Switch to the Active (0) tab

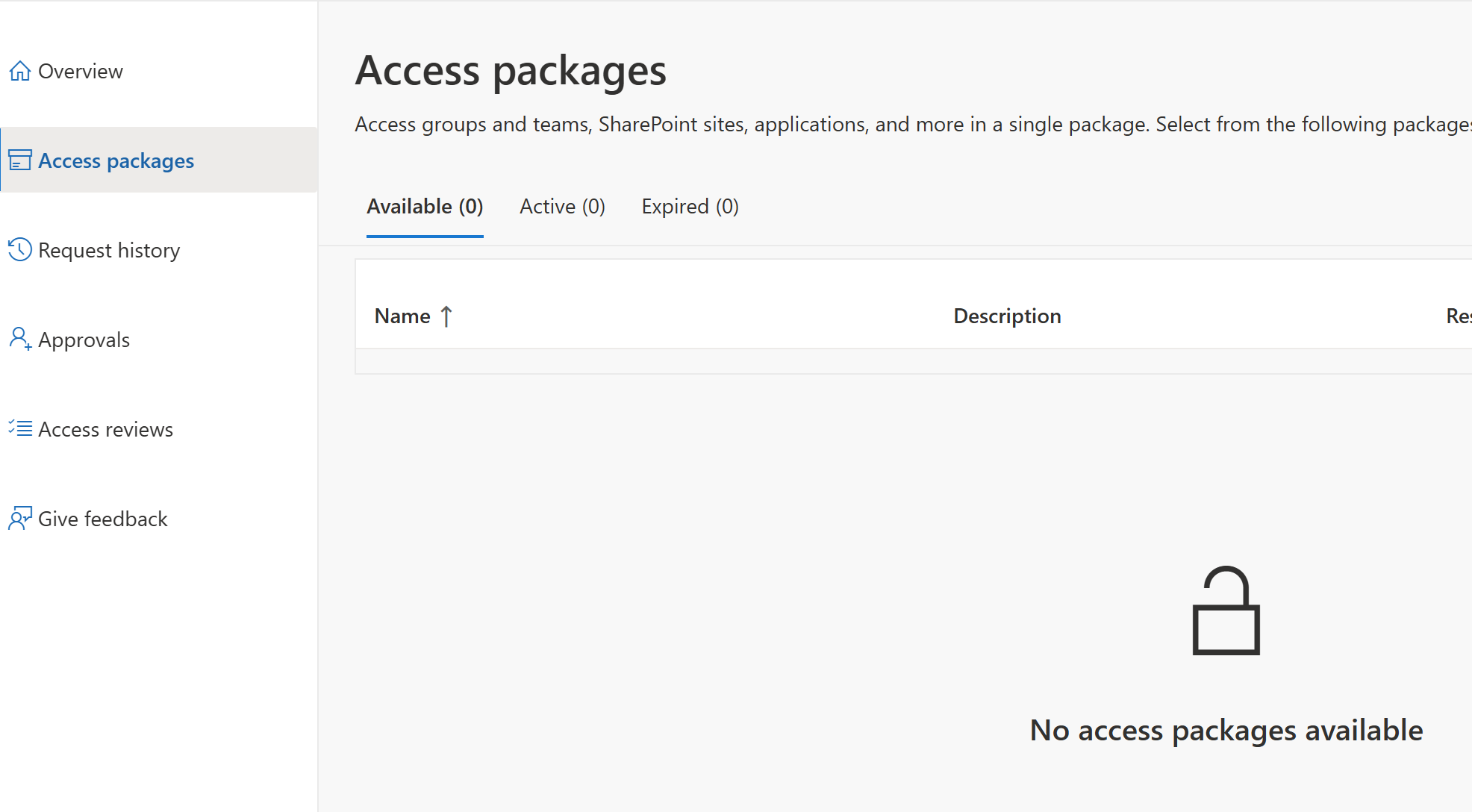click(x=562, y=207)
